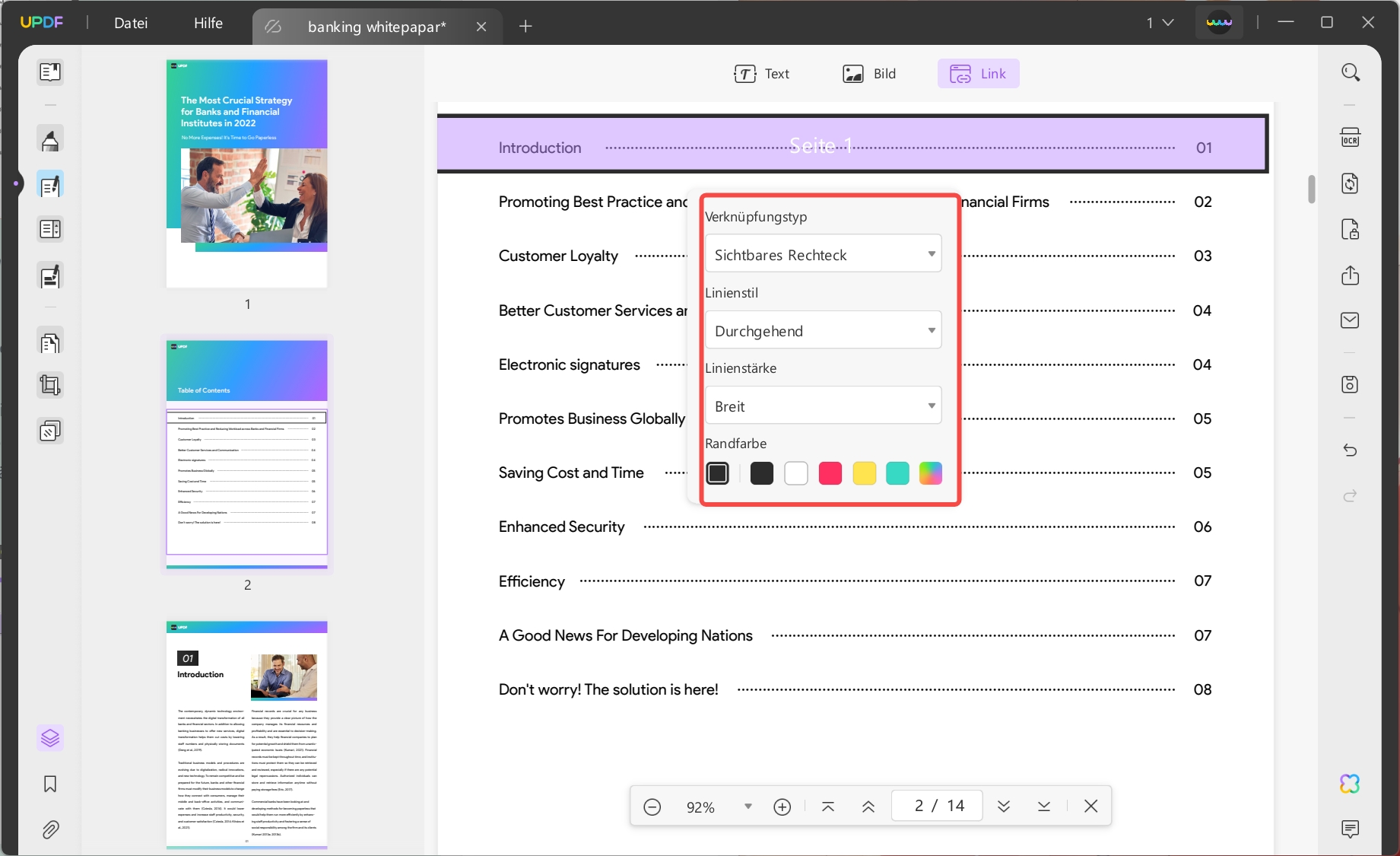Open the Protect PDF lock tool
Image resolution: width=1400 pixels, height=856 pixels.
[x=1351, y=229]
